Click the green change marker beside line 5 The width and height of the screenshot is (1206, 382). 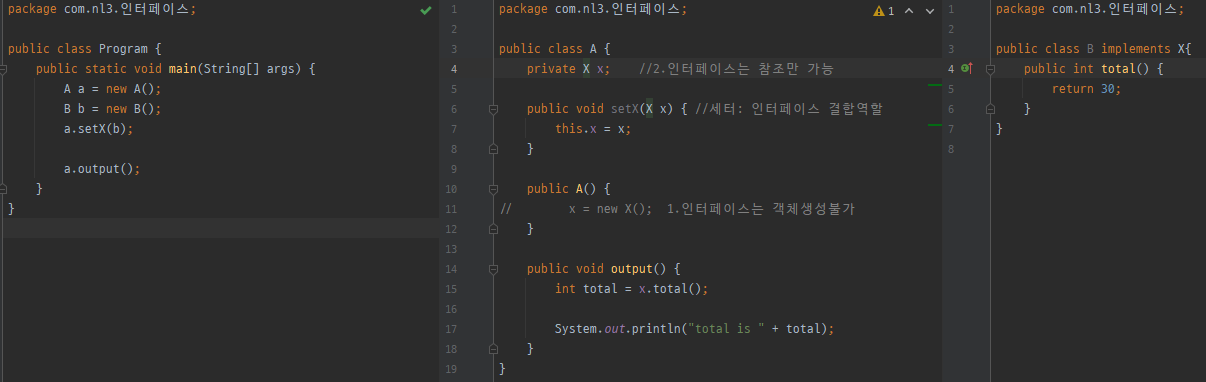click(936, 86)
